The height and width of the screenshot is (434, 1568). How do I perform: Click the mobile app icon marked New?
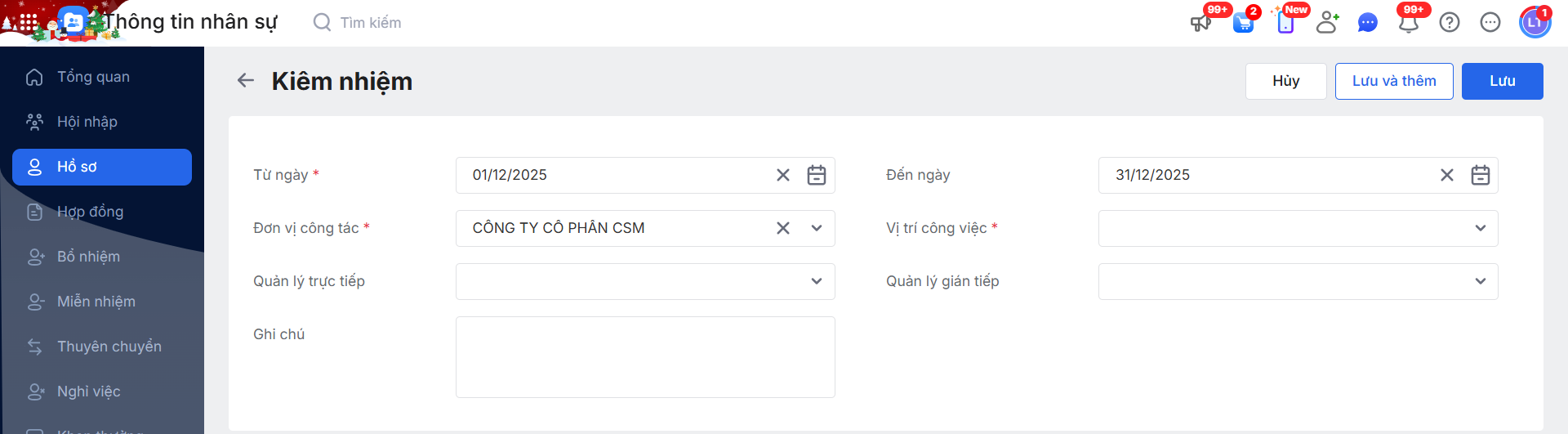1285,22
